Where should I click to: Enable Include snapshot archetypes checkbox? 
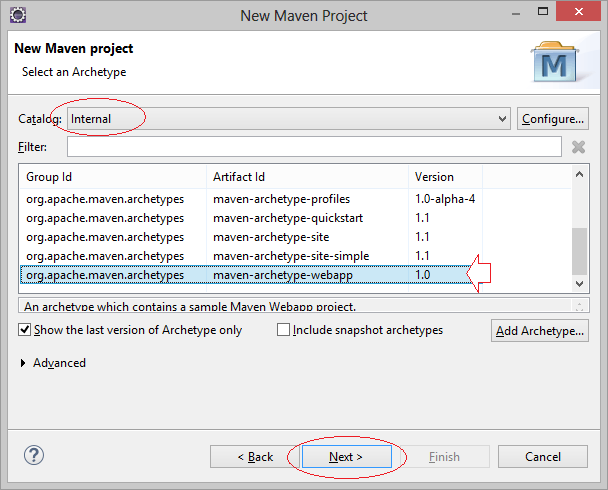283,330
